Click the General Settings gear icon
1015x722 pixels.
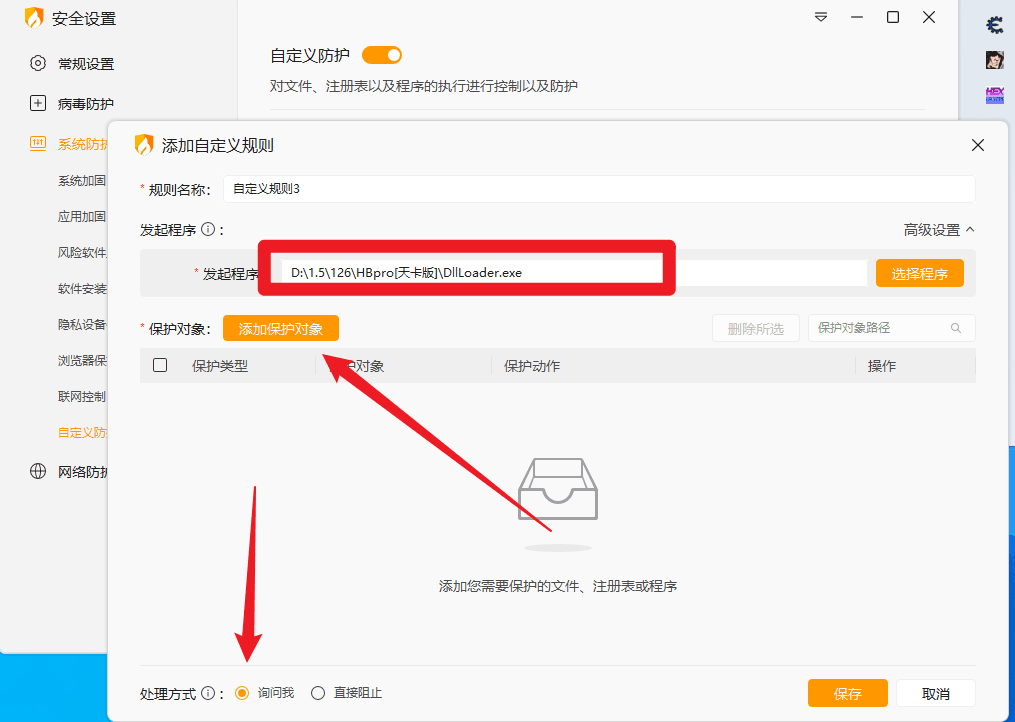click(38, 63)
